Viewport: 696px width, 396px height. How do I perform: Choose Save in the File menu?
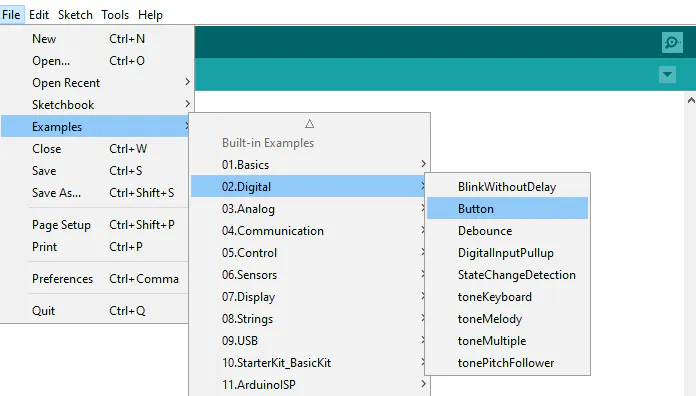coord(95,170)
